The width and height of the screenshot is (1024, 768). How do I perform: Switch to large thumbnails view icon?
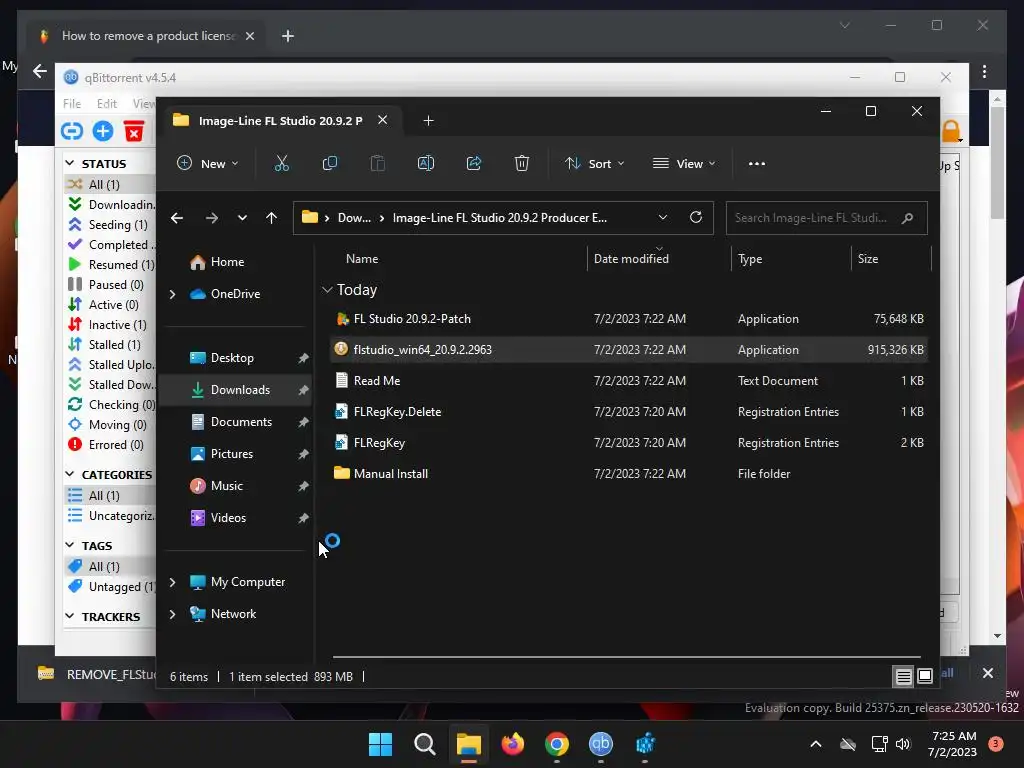(925, 677)
